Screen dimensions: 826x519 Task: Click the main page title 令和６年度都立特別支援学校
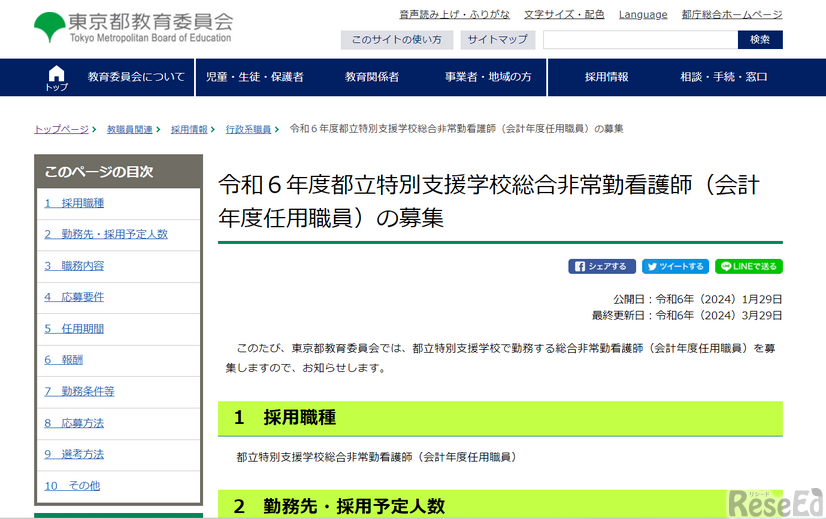pos(489,201)
